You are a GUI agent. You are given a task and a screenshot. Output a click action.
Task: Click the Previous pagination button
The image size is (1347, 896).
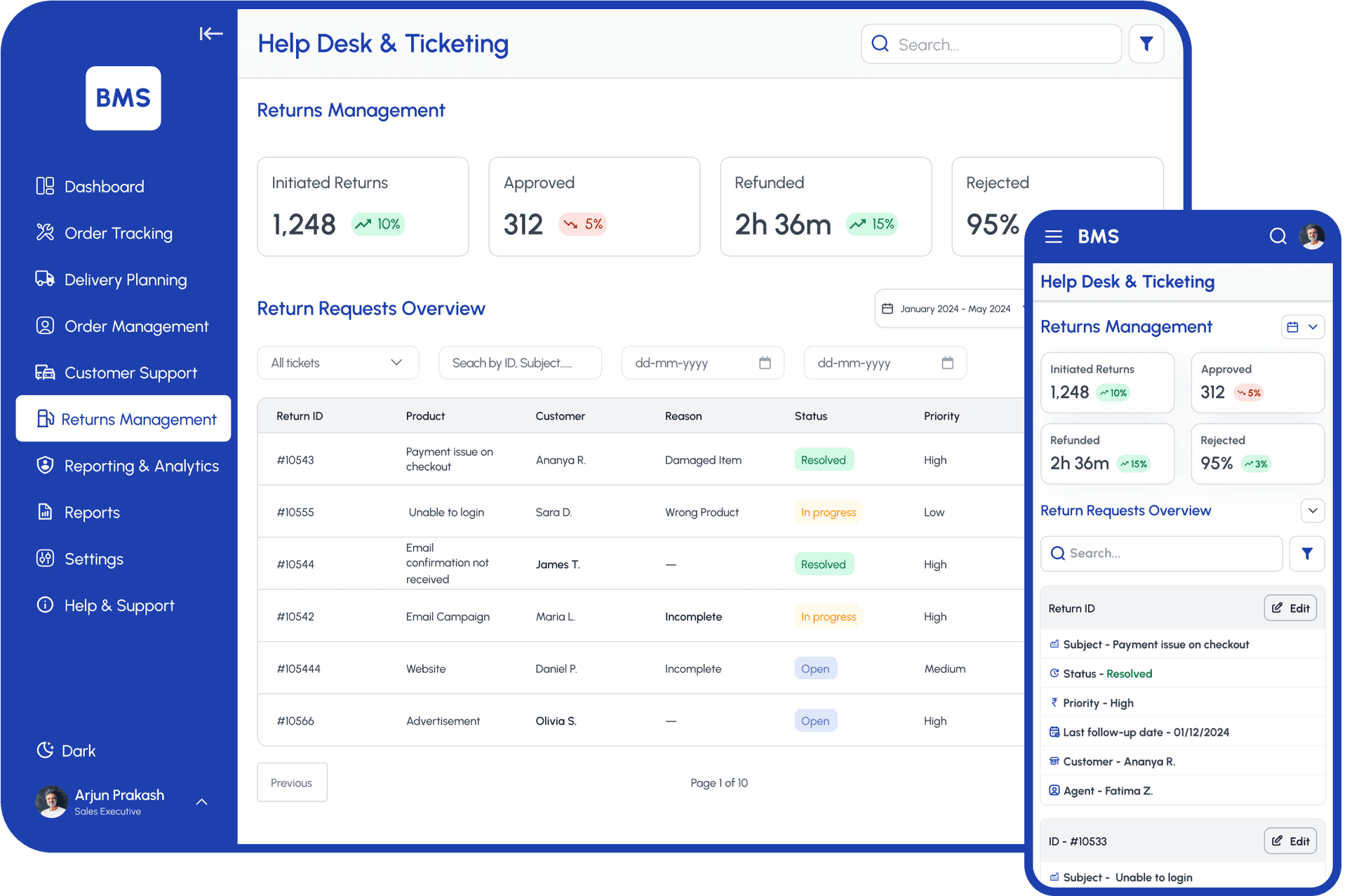click(291, 782)
